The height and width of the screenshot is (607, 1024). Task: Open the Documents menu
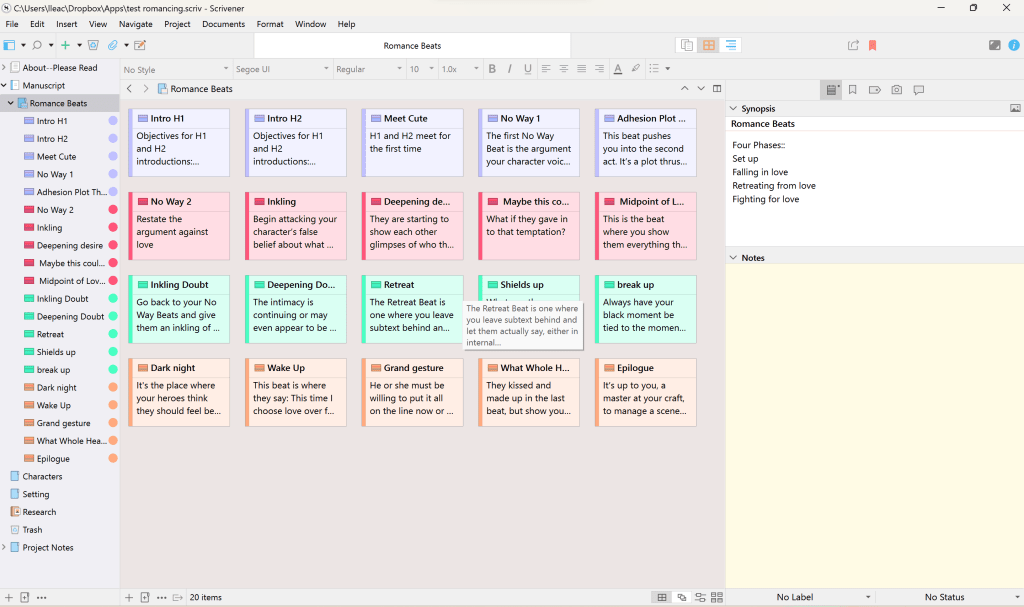[221, 24]
